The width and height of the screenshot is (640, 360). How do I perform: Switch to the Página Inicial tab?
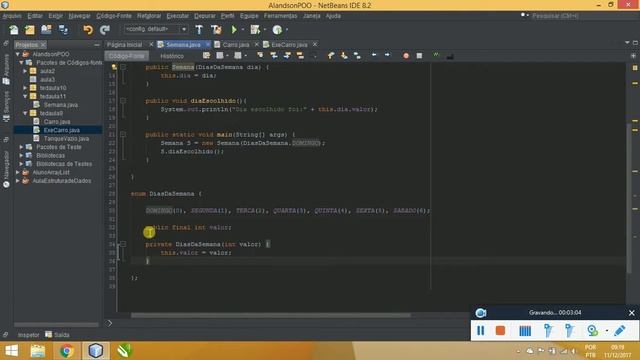[x=124, y=44]
